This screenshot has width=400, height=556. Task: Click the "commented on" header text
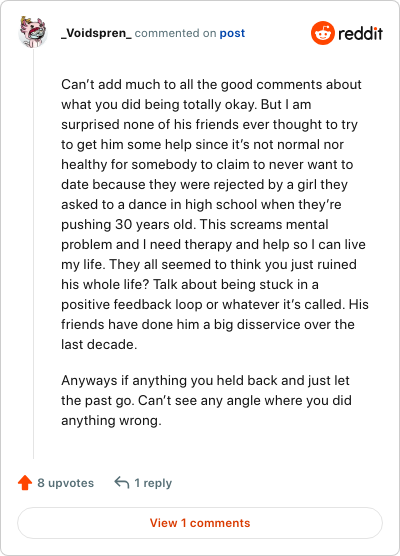pyautogui.click(x=176, y=33)
